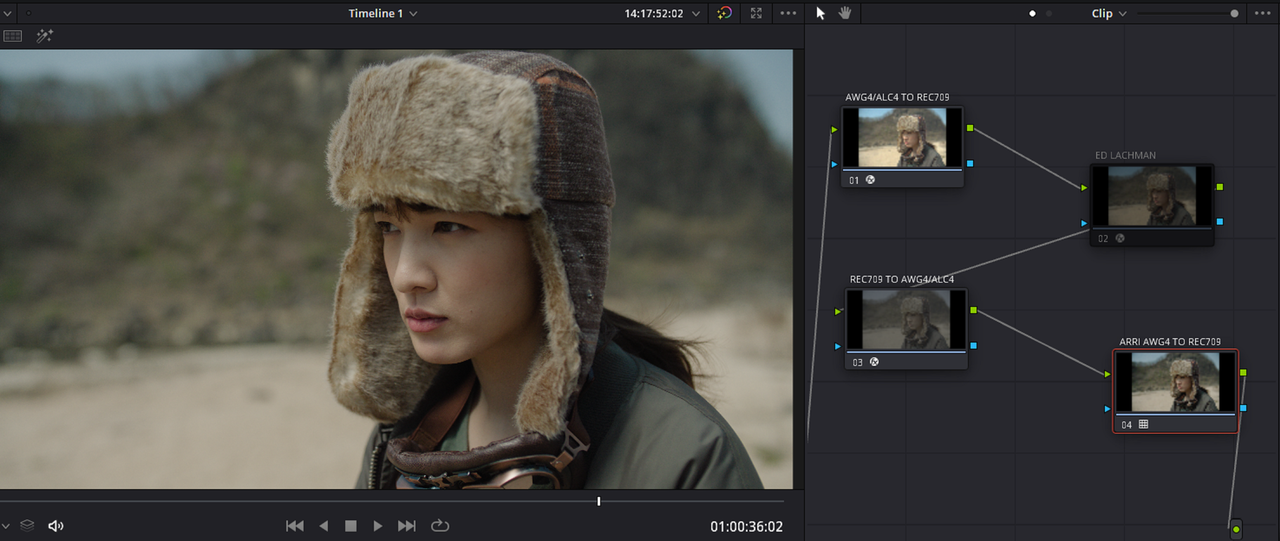Viewport: 1280px width, 541px height.
Task: Open the viewer three-dot options menu
Action: [788, 13]
